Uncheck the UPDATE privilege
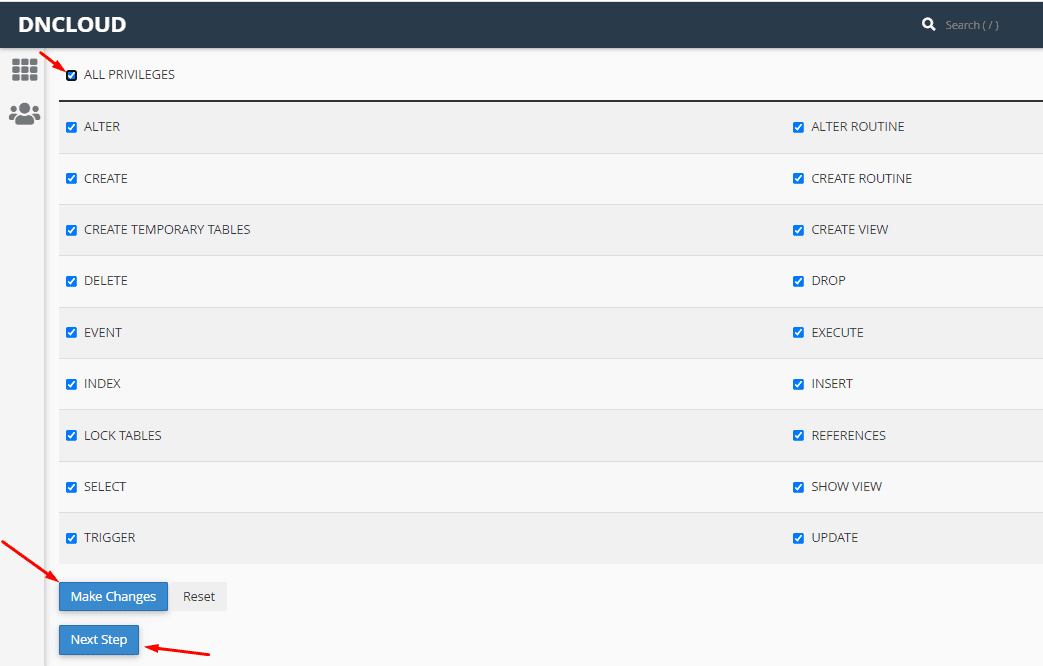This screenshot has height=666, width=1043. pyautogui.click(x=798, y=538)
